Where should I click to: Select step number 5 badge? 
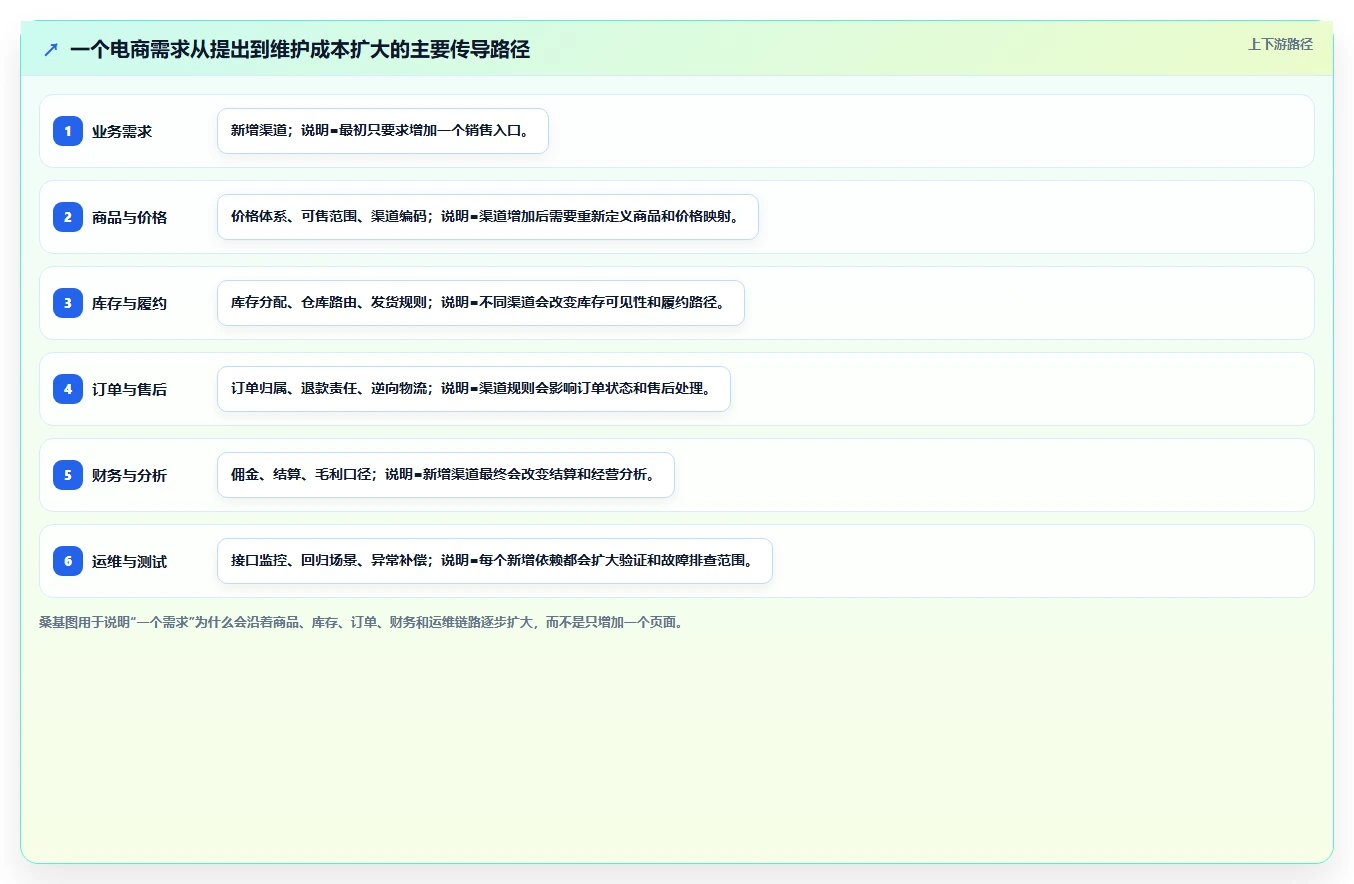68,474
